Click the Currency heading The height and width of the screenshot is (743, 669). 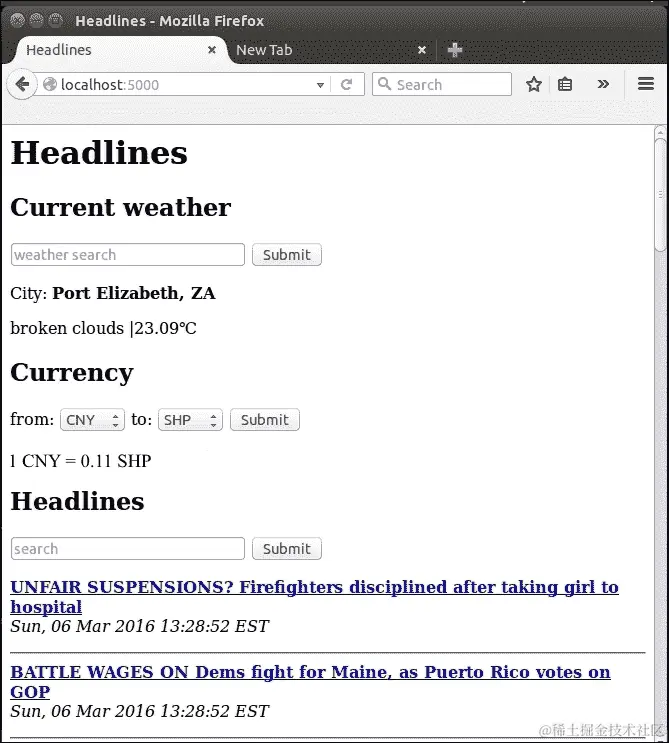click(x=72, y=372)
